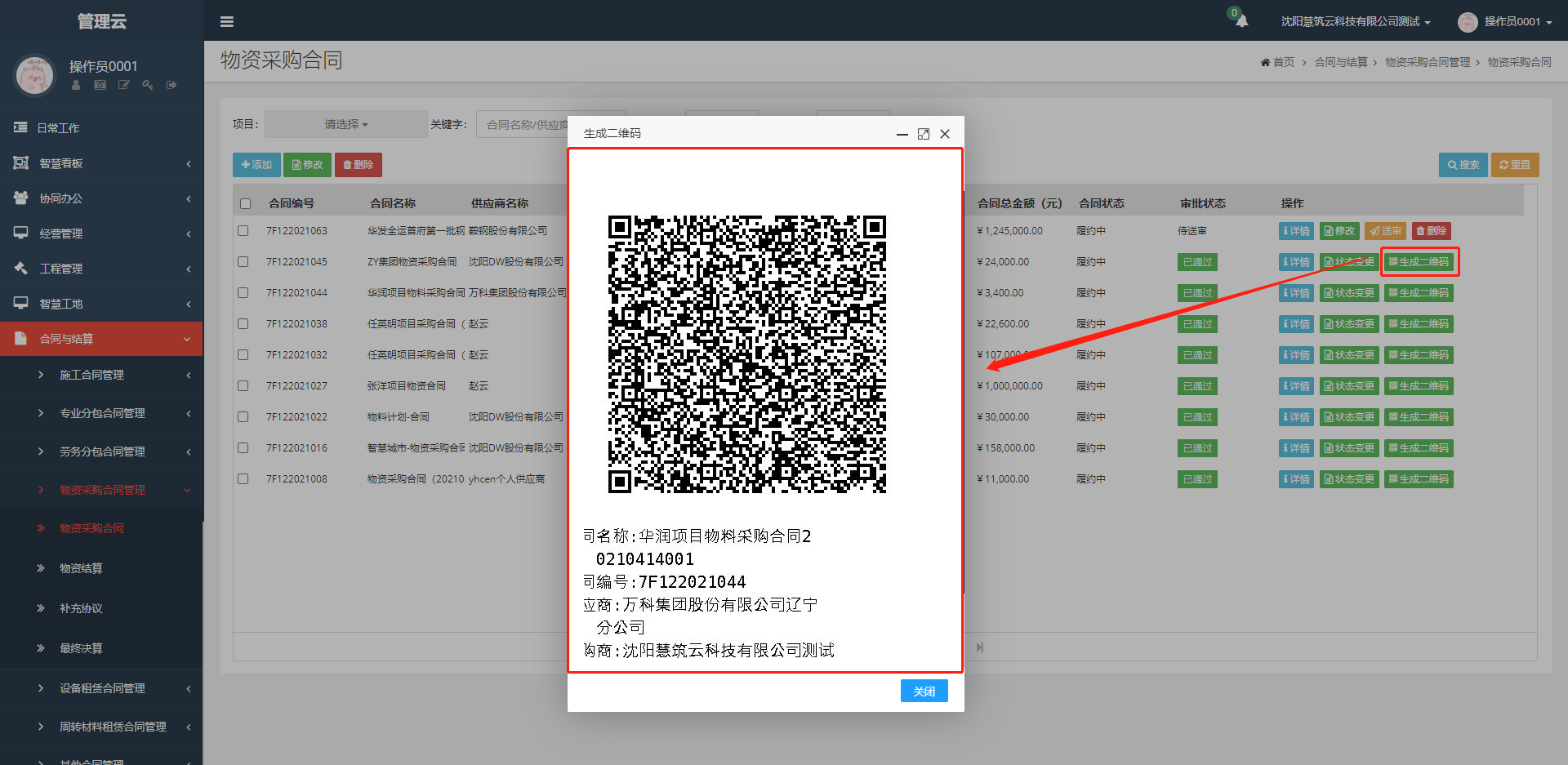1568x765 pixels.
Task: Click 状态变更 for contract 7F122021038
Action: [x=1349, y=324]
